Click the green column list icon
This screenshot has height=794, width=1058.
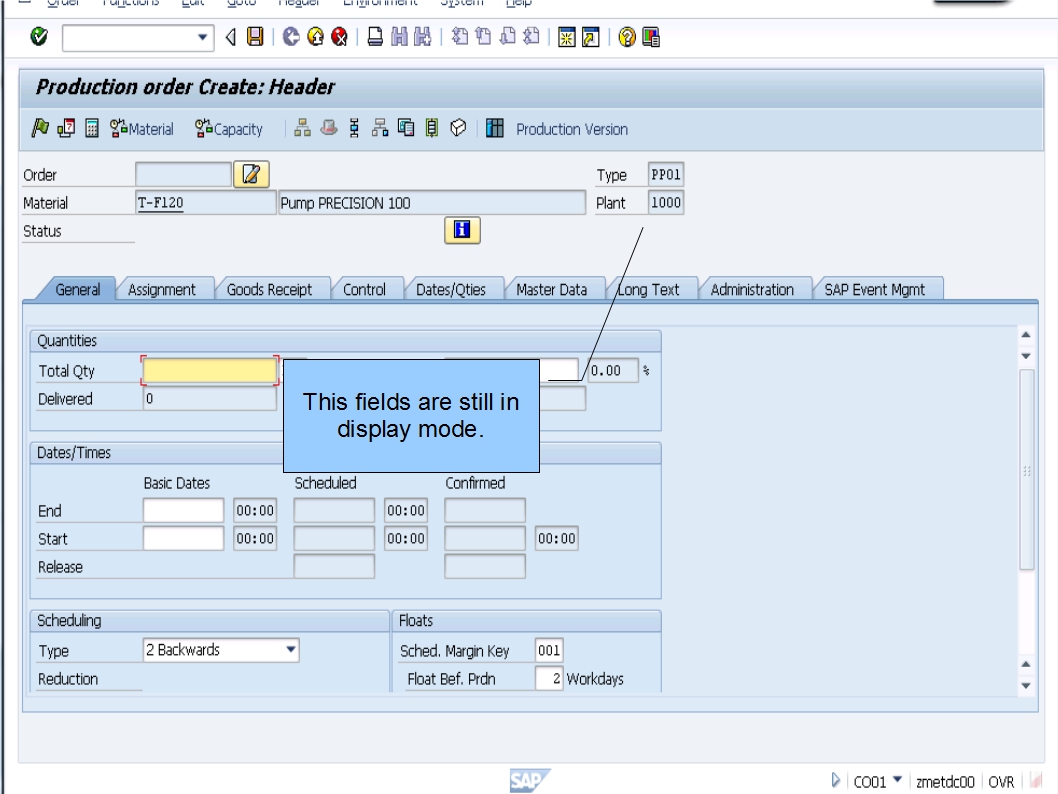pos(432,127)
